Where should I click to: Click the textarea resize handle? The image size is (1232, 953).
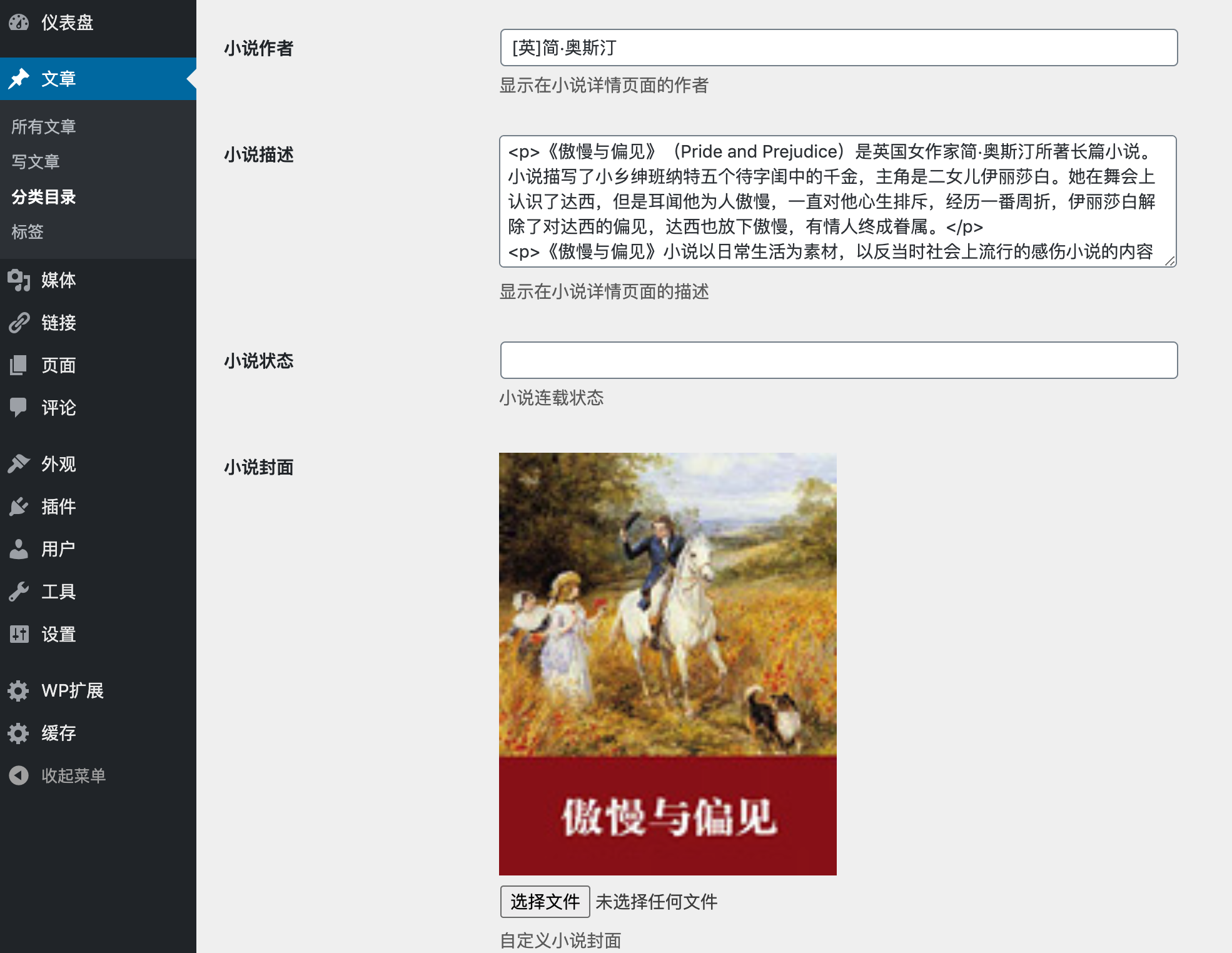tap(1170, 261)
